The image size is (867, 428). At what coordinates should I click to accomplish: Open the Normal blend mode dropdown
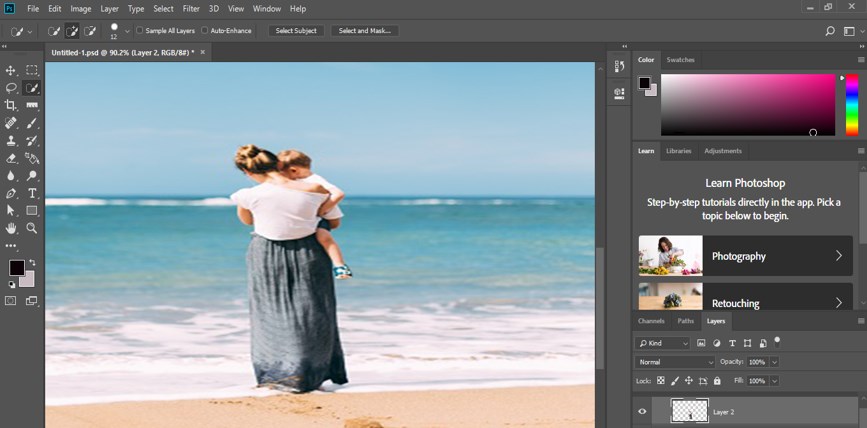coord(676,362)
